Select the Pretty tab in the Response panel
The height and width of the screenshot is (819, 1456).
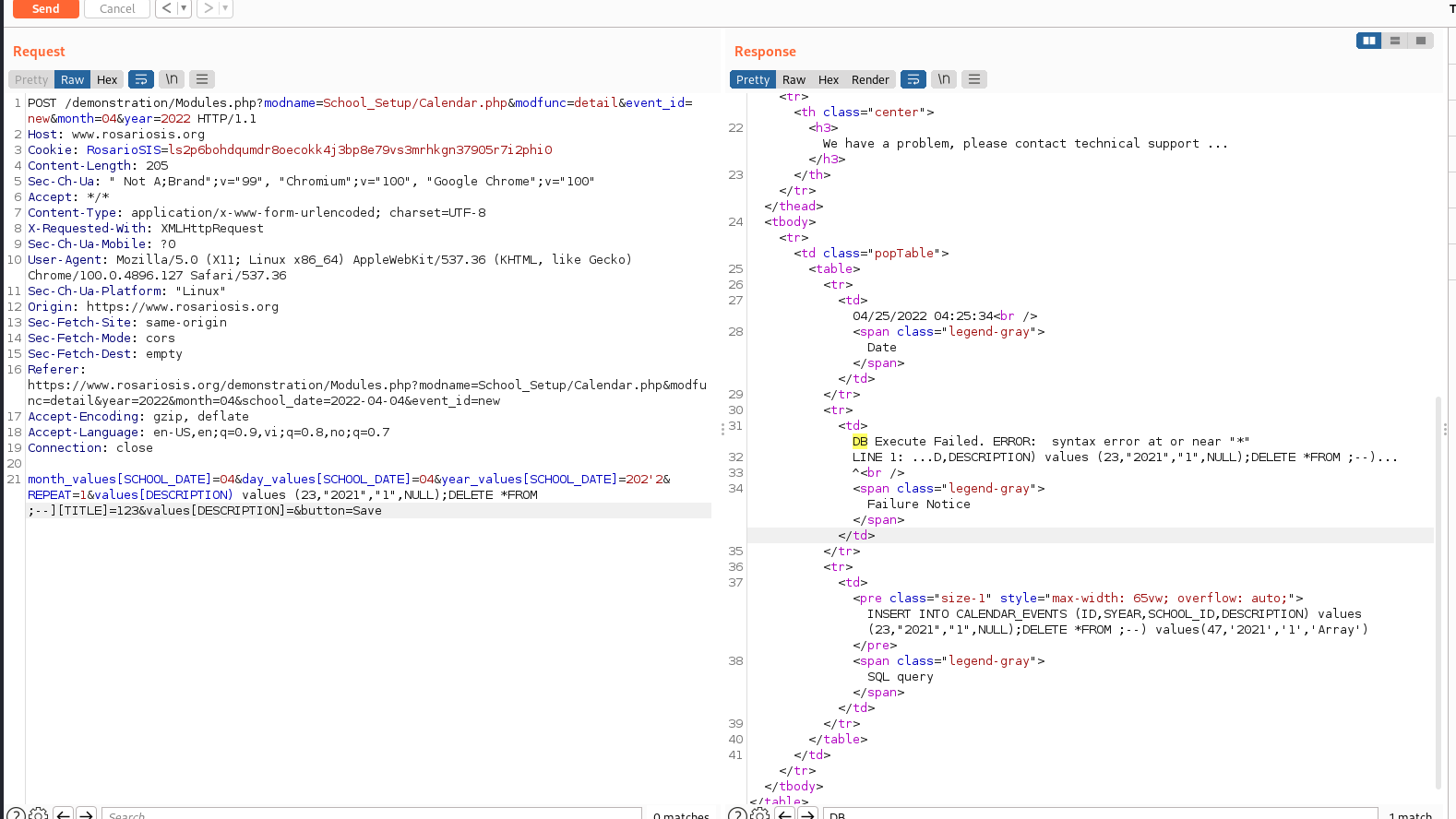coord(753,79)
